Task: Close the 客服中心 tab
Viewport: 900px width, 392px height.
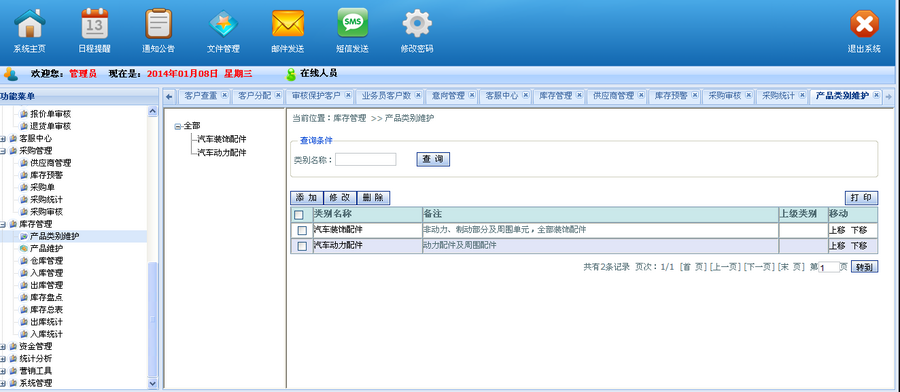Action: (525, 95)
